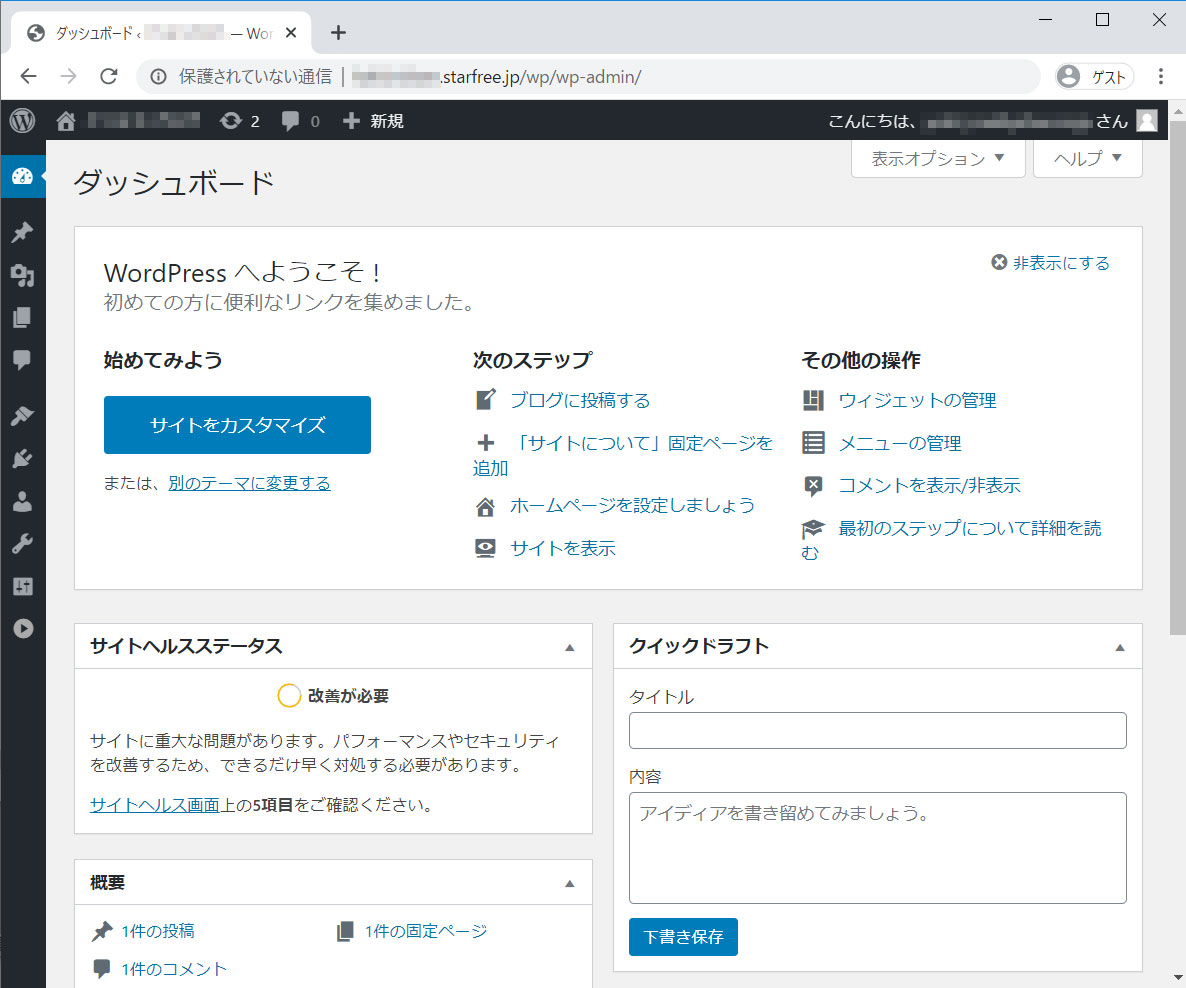The image size is (1186, 988).
Task: Open ブログに投稿する link
Action: tap(579, 400)
